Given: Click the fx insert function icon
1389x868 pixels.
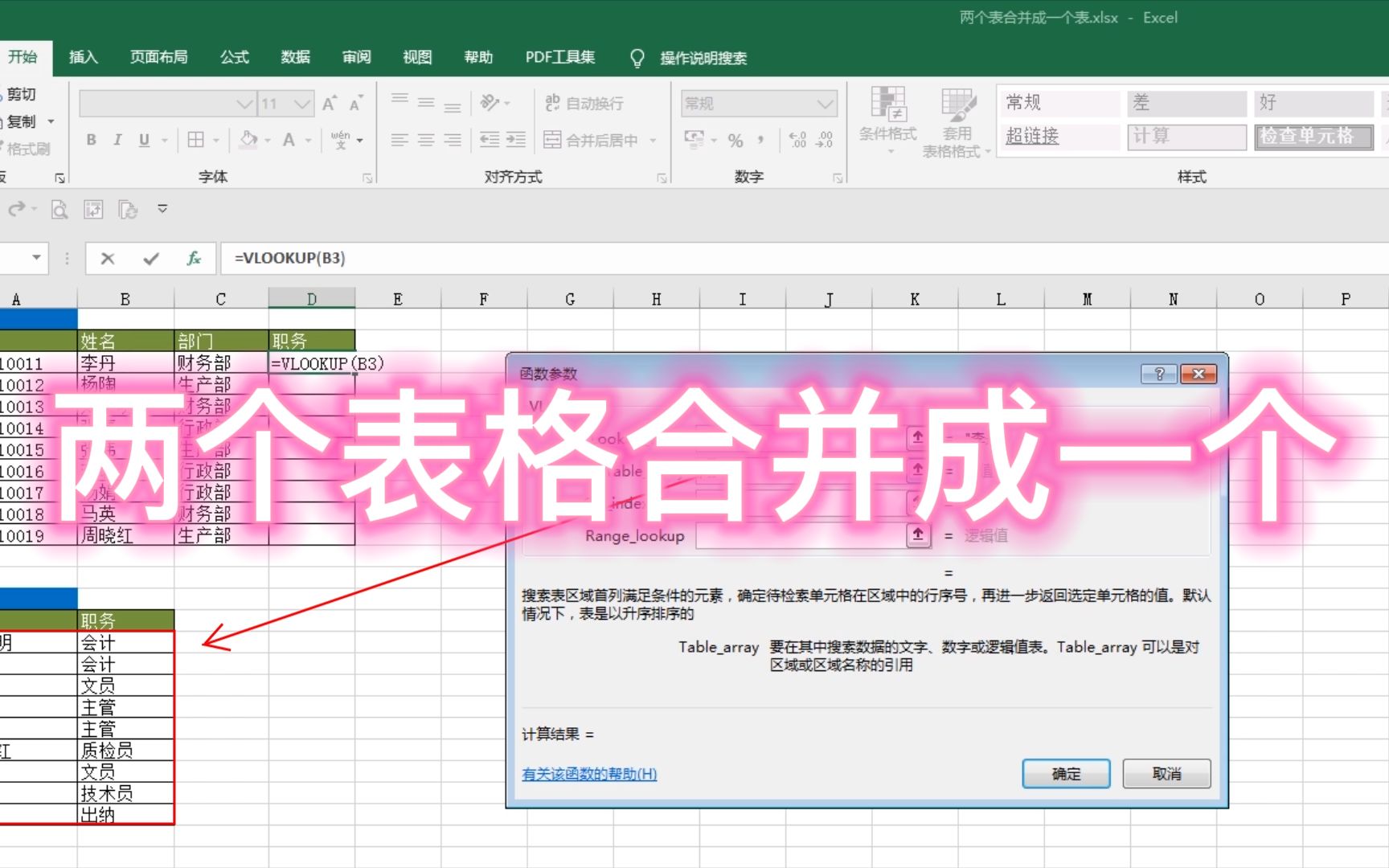Looking at the screenshot, I should (194, 259).
